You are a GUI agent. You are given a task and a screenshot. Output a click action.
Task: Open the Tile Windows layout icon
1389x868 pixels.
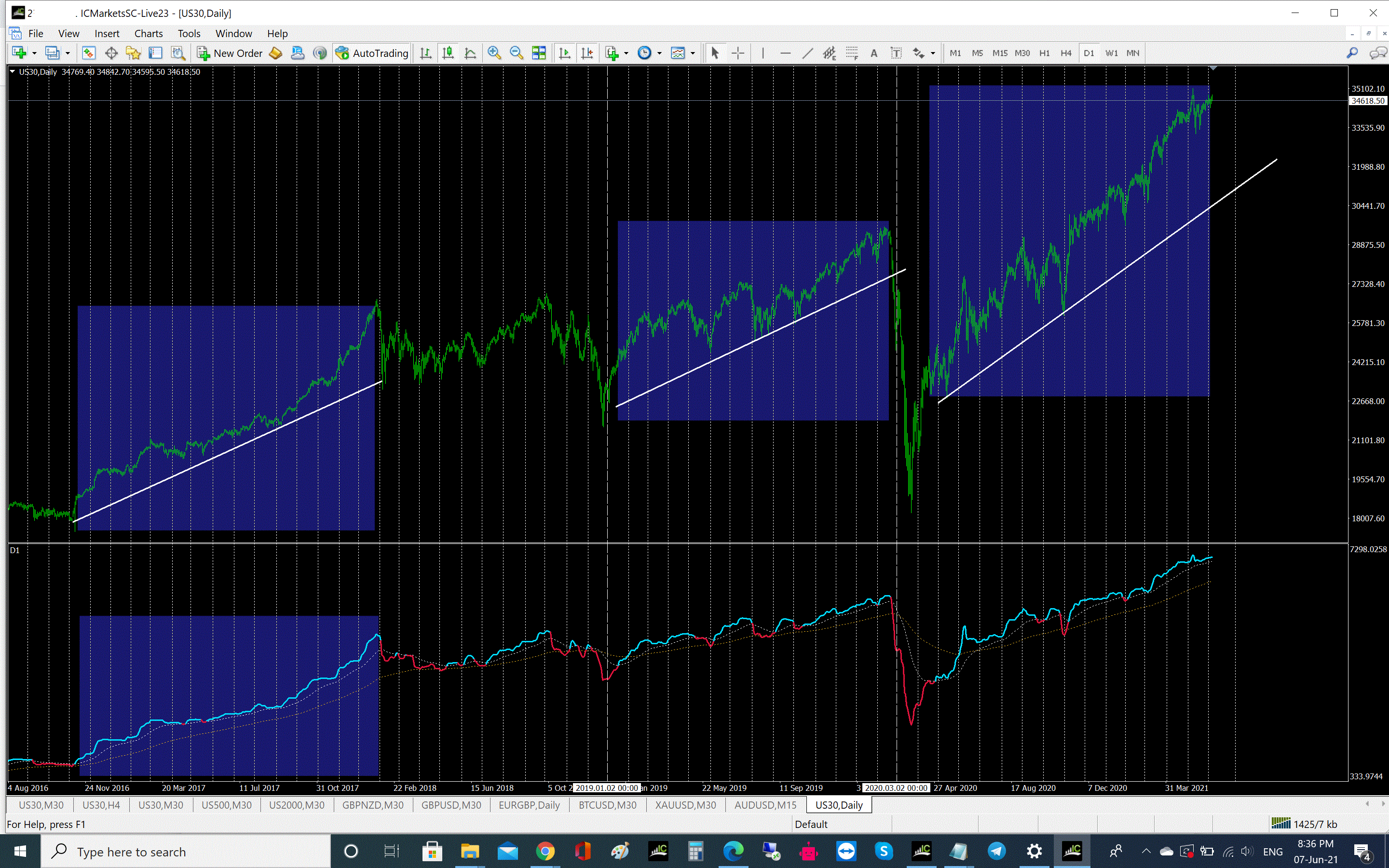point(538,53)
